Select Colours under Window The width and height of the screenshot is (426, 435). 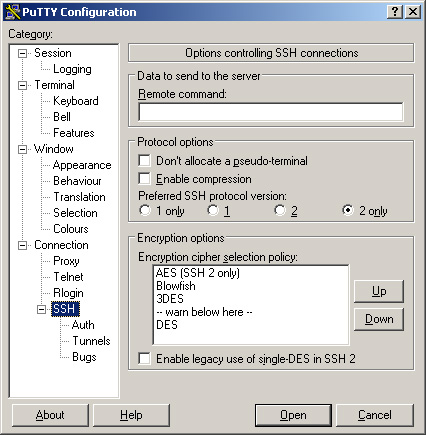tap(71, 229)
